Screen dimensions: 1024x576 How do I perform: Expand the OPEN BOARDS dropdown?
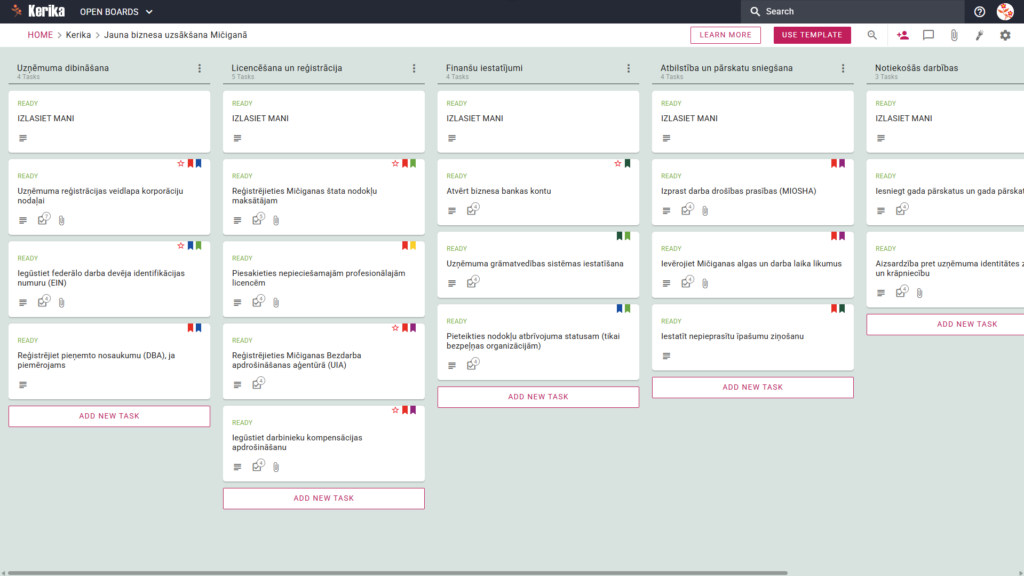(116, 12)
